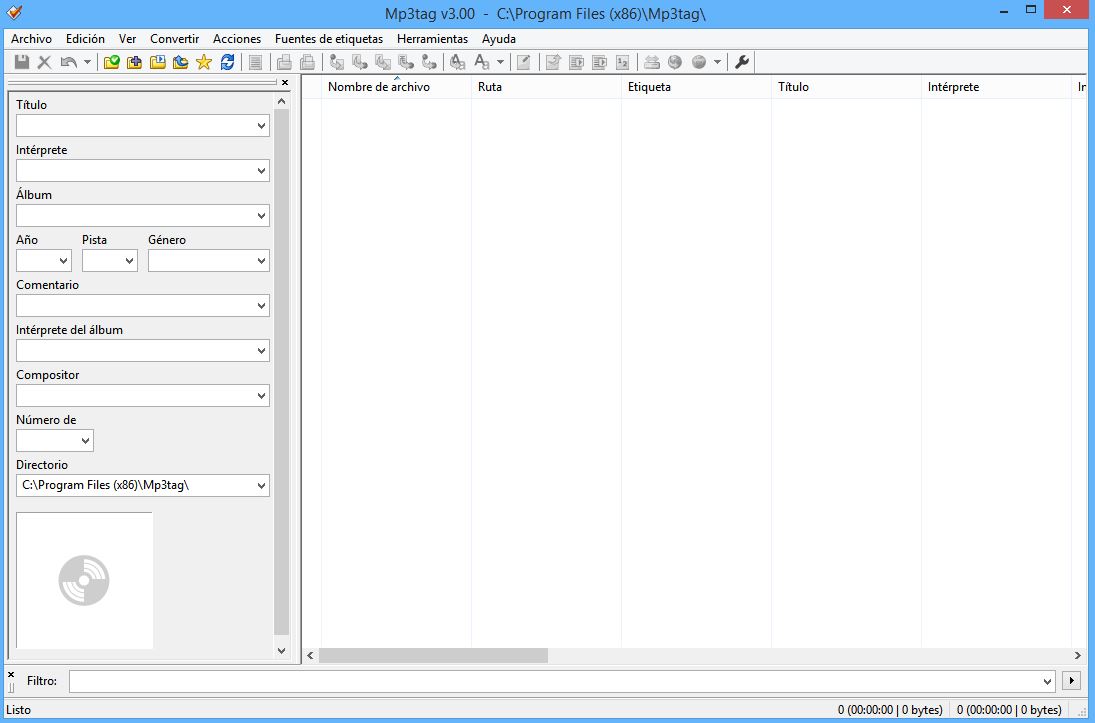Open the Undo history dropdown arrow
1095x723 pixels.
pyautogui.click(x=87, y=62)
